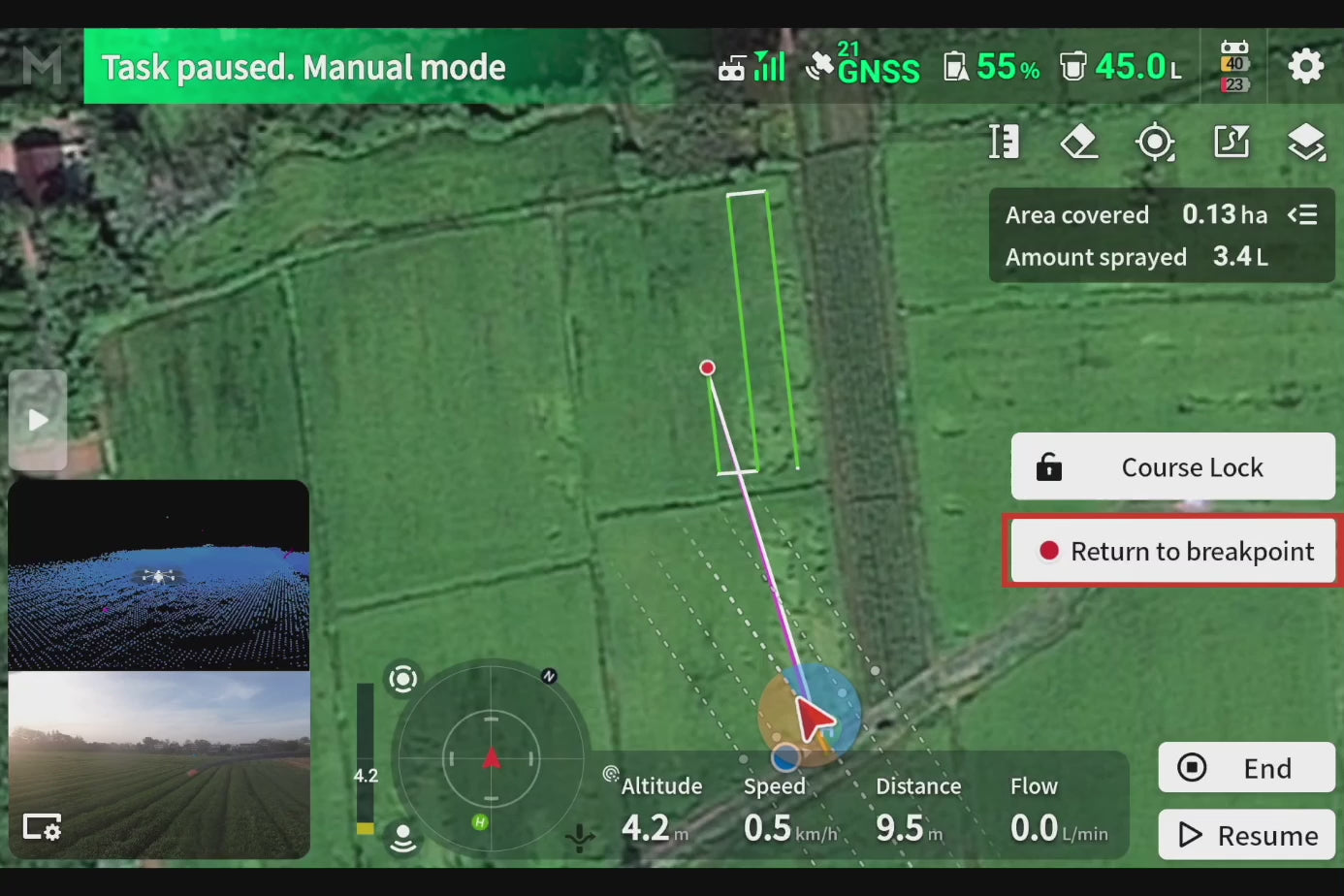Tap the M logo in top-left corner
1344x896 pixels.
tap(42, 67)
